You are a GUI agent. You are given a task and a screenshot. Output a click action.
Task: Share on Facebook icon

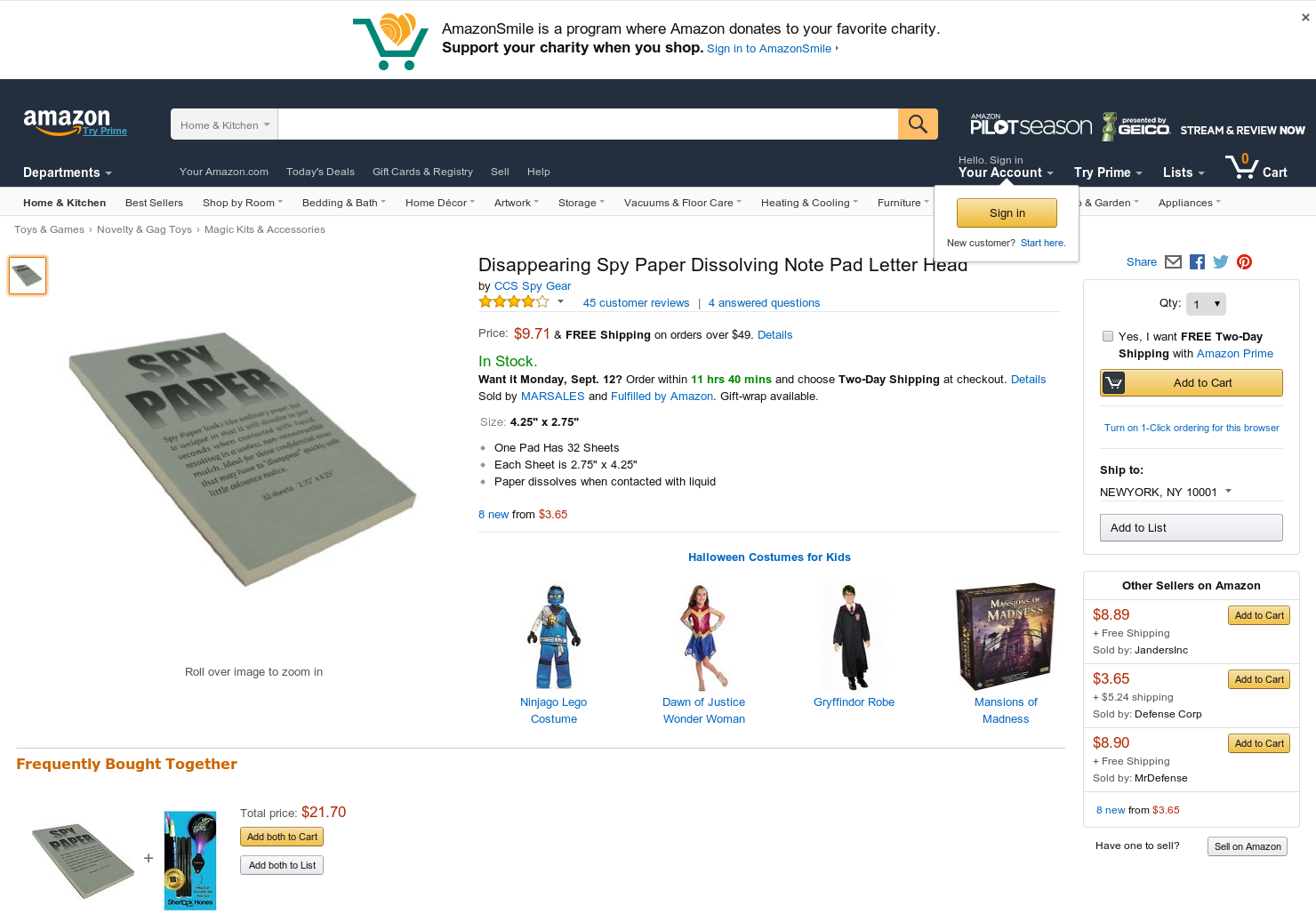(x=1197, y=262)
